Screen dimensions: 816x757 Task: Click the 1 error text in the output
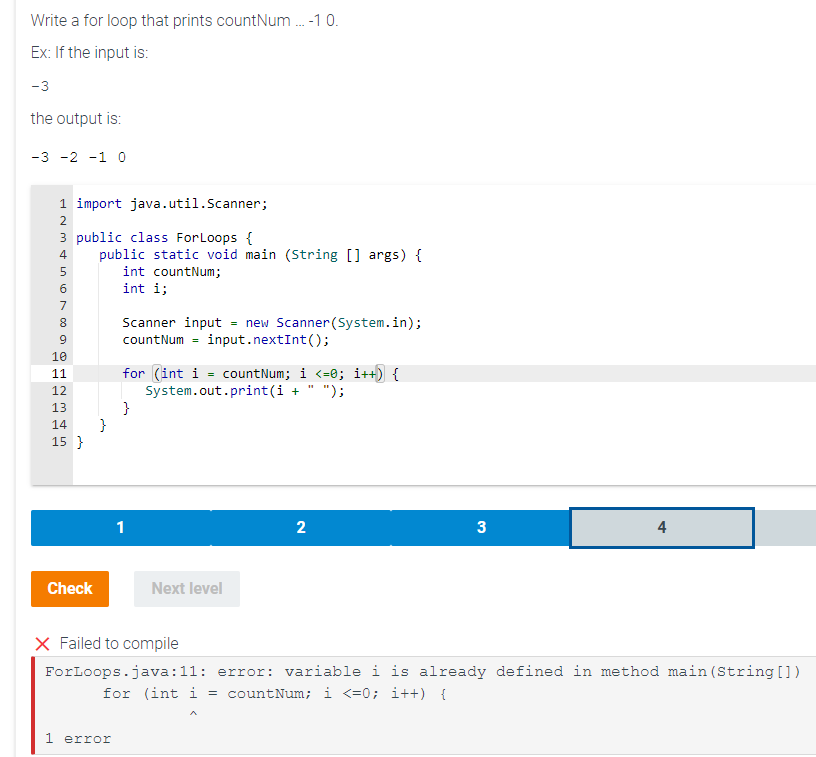click(x=68, y=737)
